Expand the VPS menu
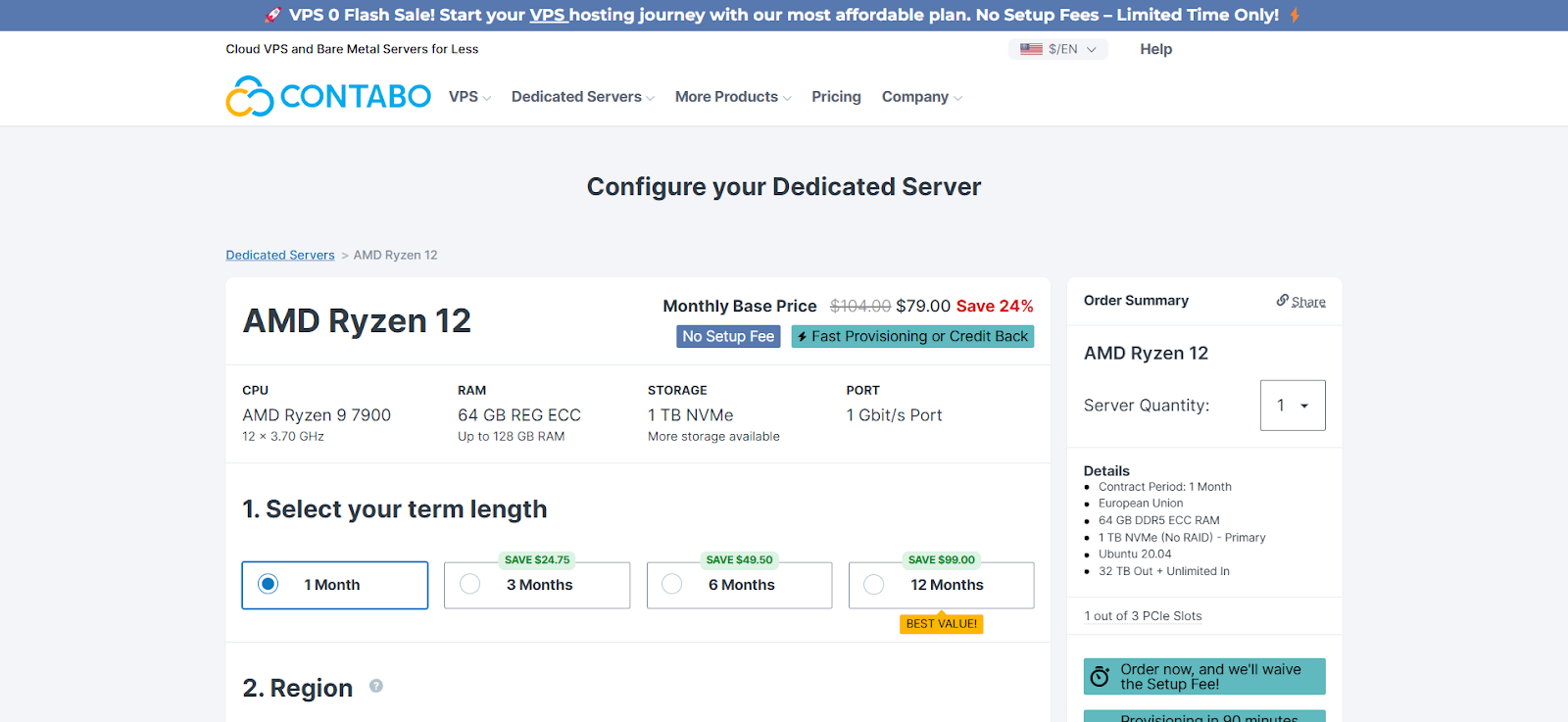The width and height of the screenshot is (1568, 722). pyautogui.click(x=469, y=97)
